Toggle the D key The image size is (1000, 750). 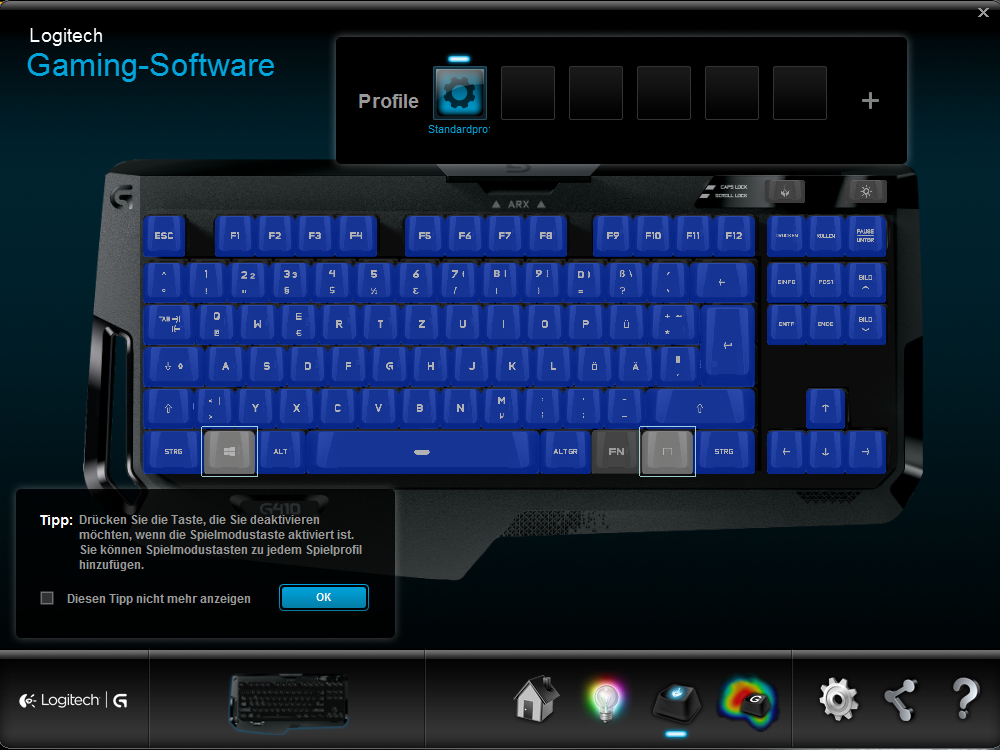tap(307, 367)
